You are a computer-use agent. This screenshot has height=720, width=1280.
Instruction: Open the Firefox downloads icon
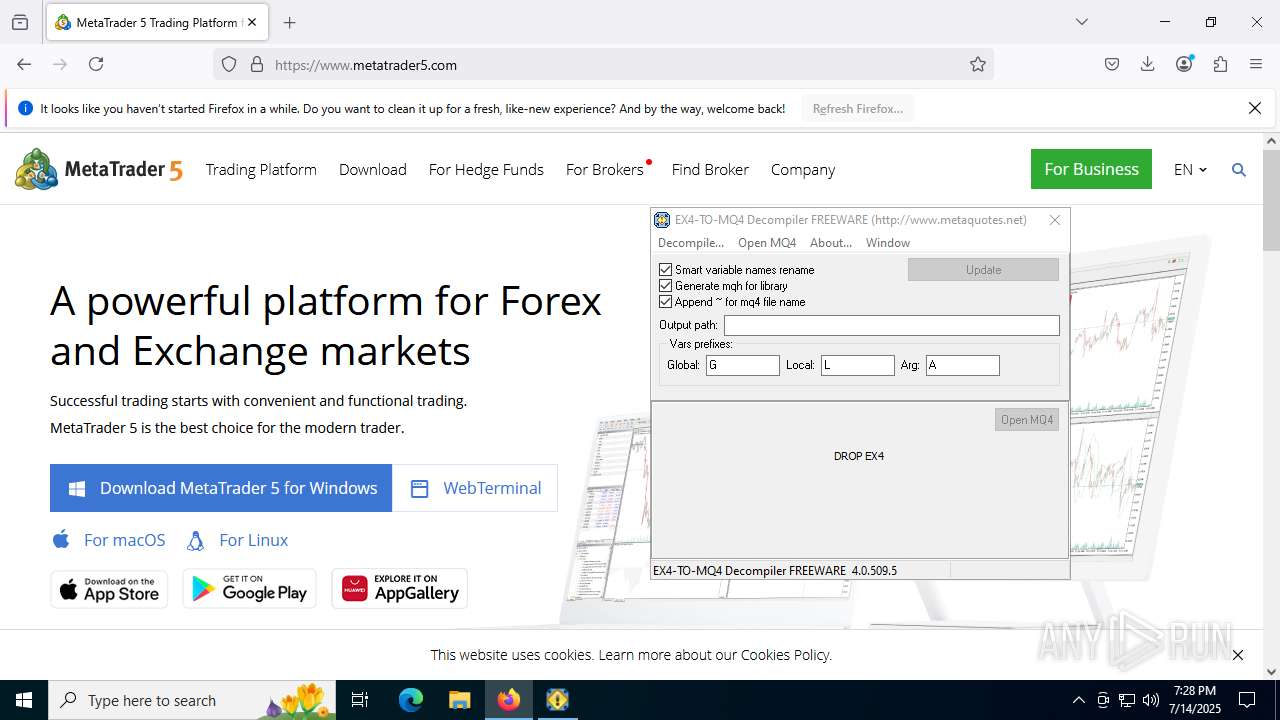[1148, 64]
